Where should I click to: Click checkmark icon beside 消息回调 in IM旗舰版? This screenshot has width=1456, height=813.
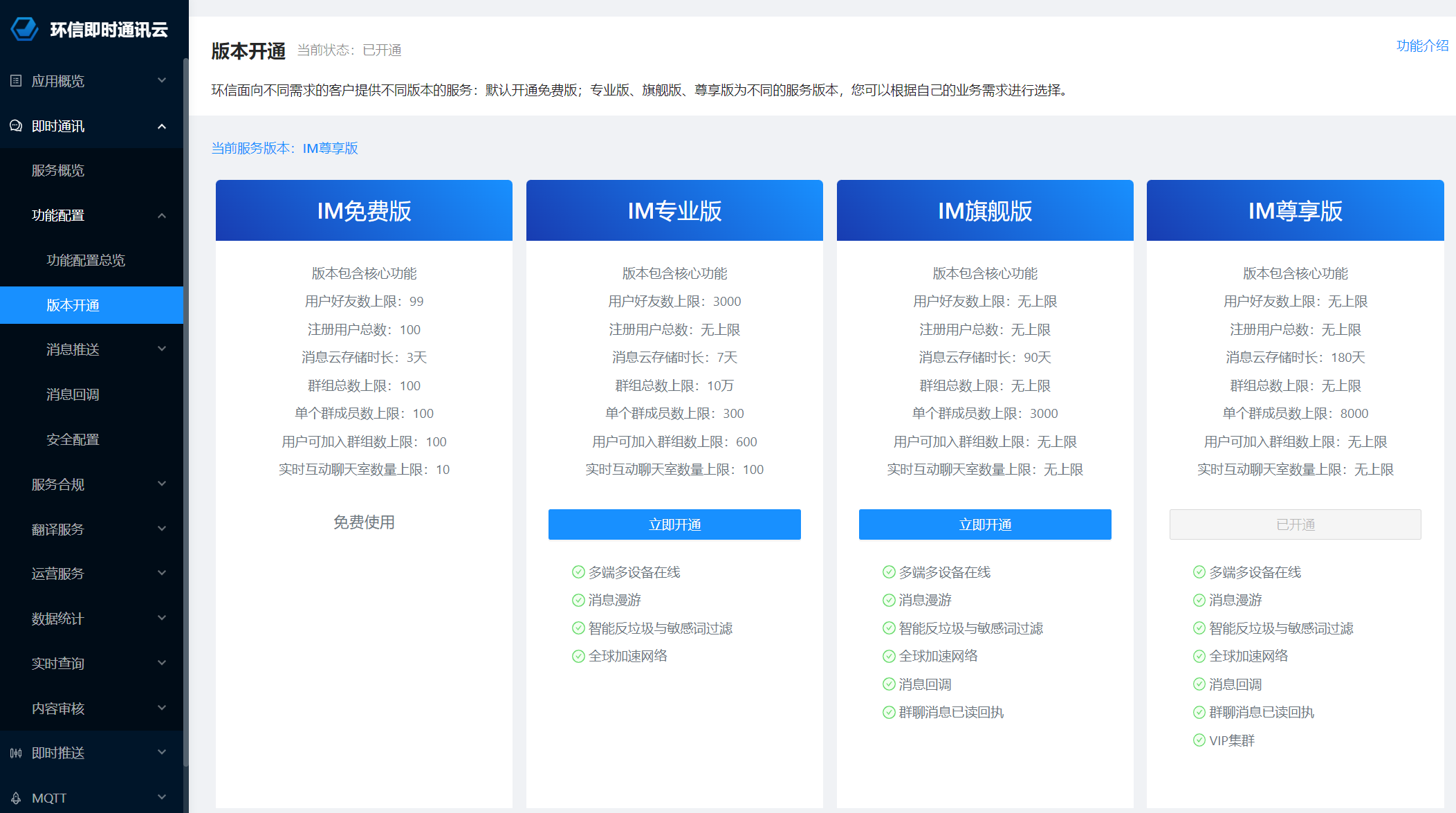[x=889, y=684]
